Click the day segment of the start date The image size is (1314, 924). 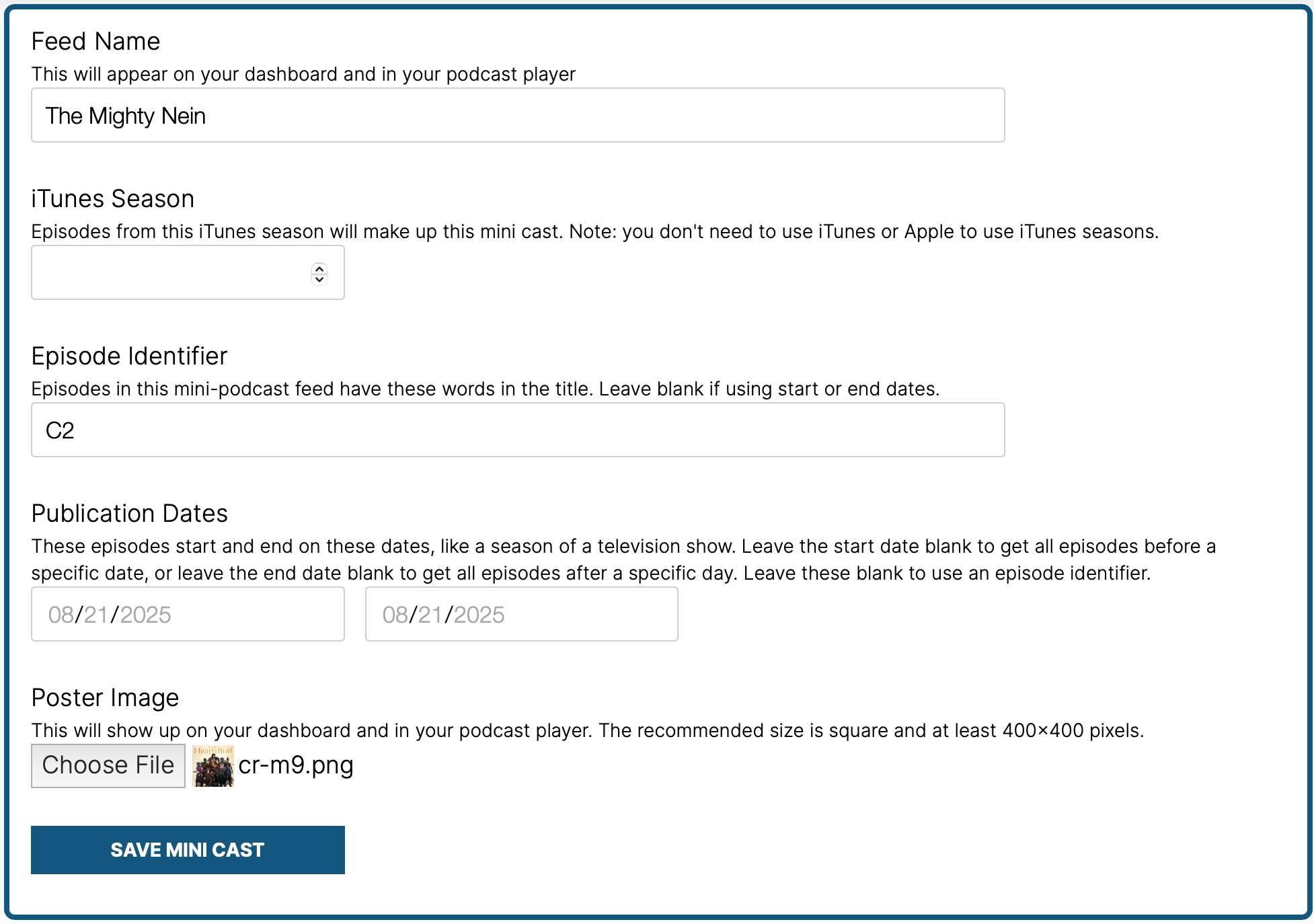click(x=98, y=614)
